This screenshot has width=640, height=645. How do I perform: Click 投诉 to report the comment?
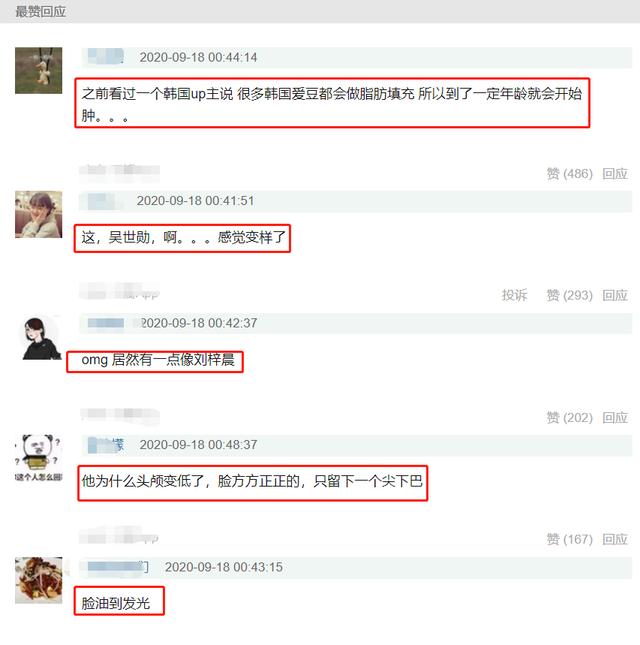click(x=514, y=295)
